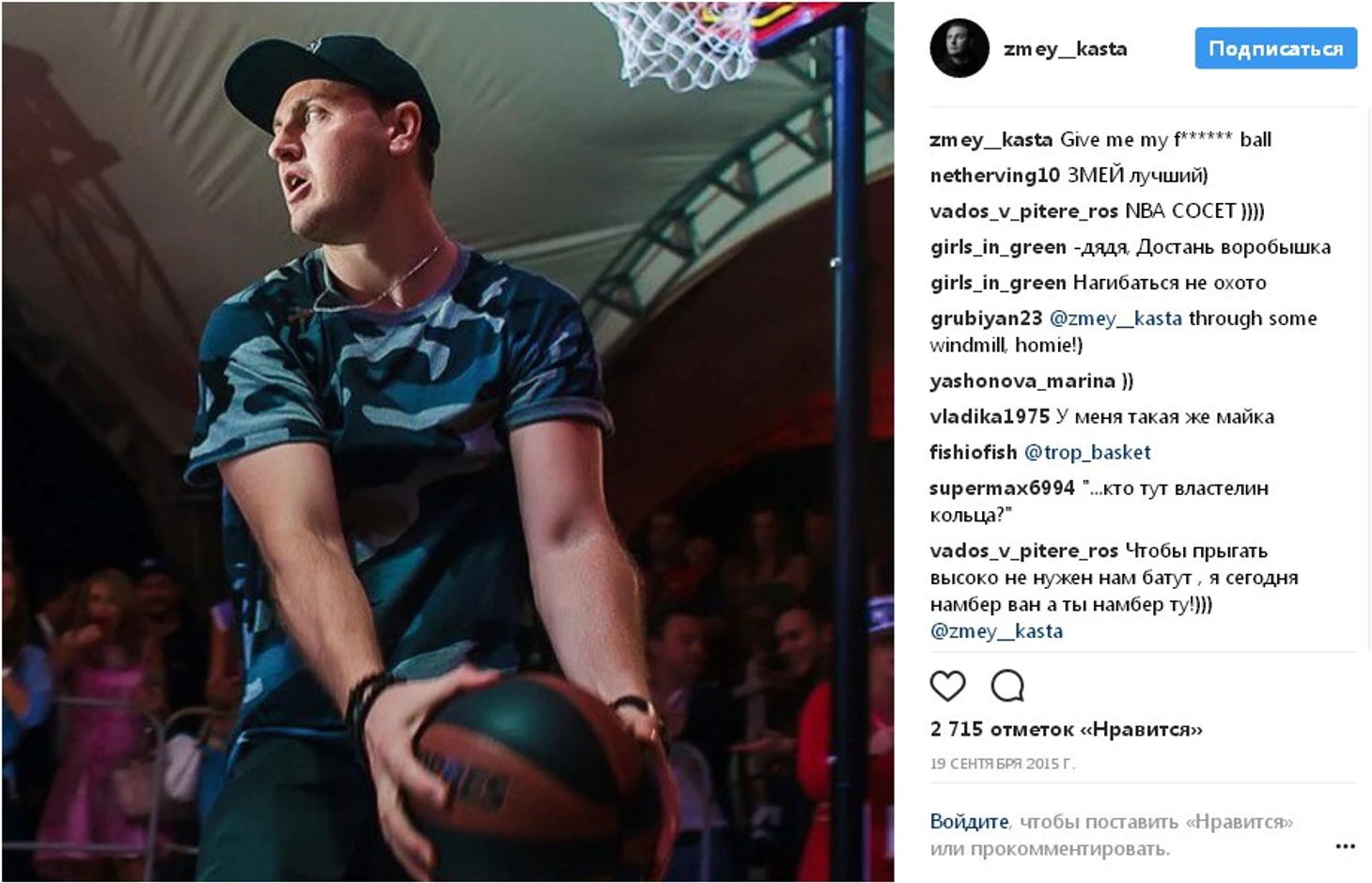The width and height of the screenshot is (1372, 883).
Task: Open the grubiyan23 commenter profile
Action: (986, 318)
